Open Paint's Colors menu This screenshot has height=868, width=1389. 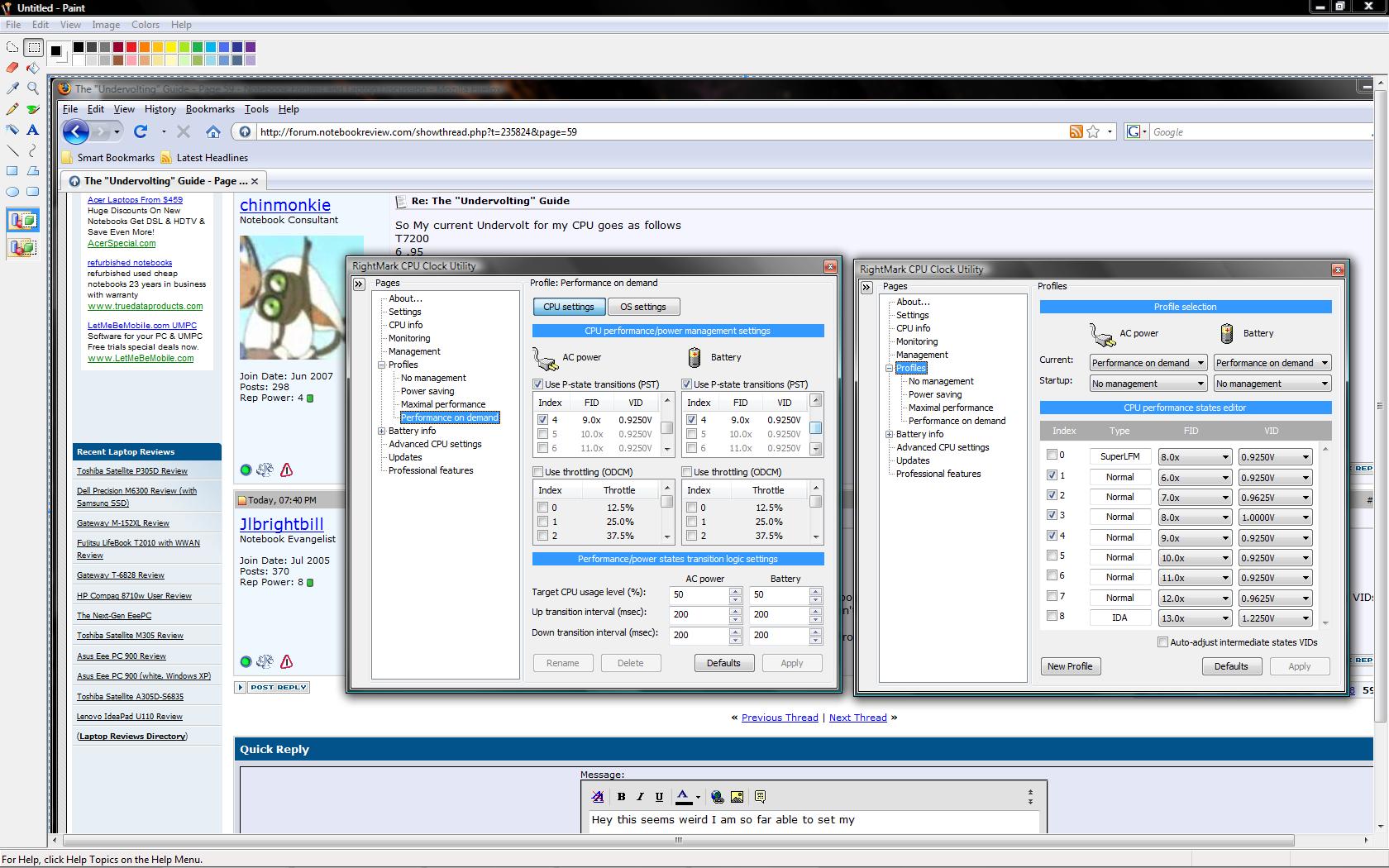pos(146,25)
